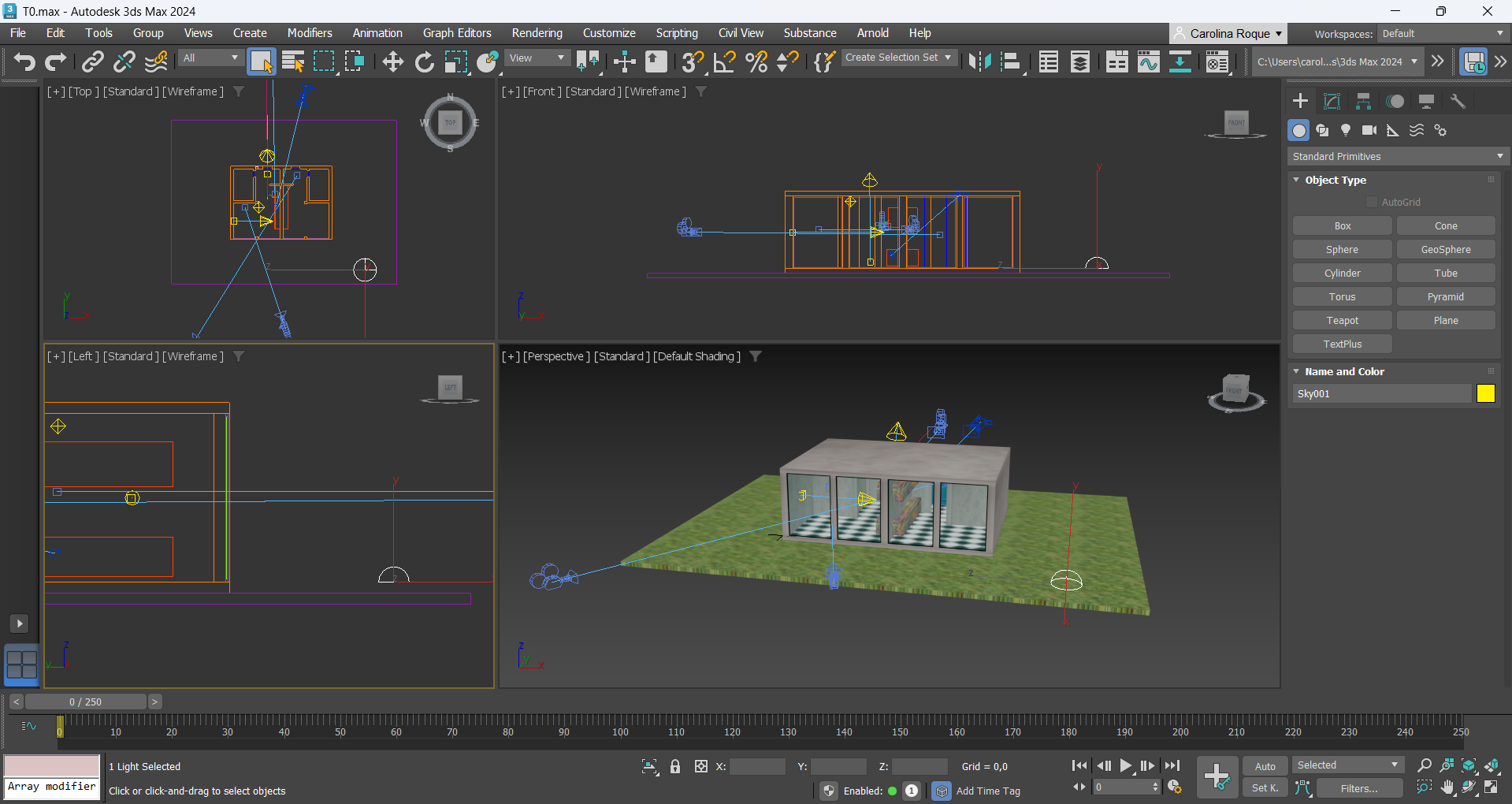Open the Rendering menu
Screen dimensions: 1512x804
click(537, 33)
